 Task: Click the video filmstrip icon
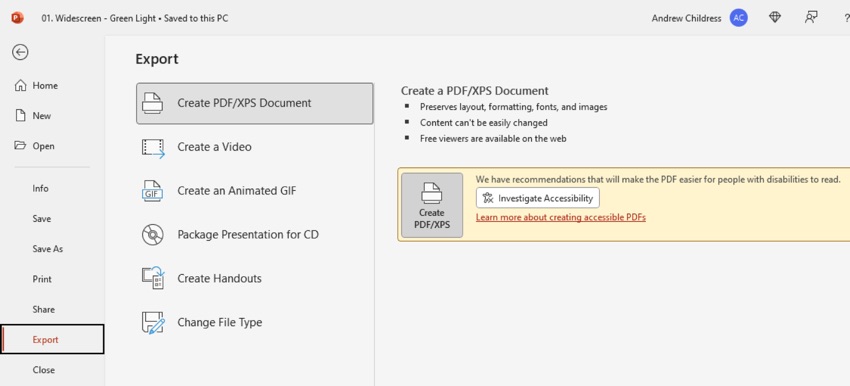(x=153, y=147)
